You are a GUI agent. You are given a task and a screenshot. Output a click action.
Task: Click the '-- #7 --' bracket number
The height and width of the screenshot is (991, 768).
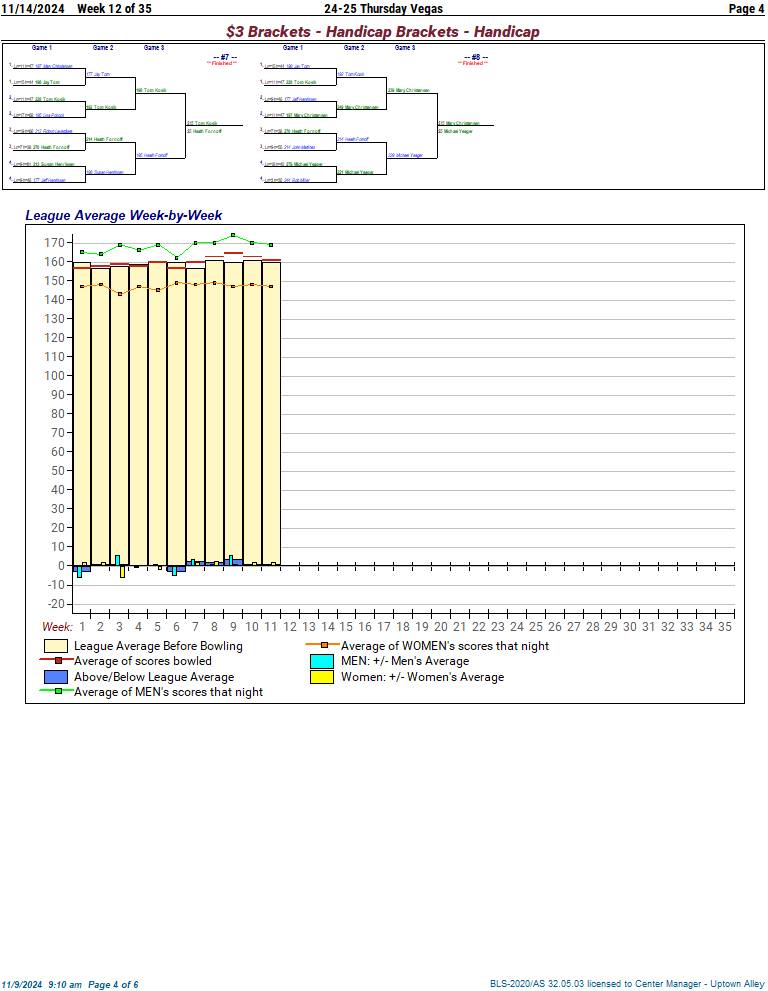[225, 57]
